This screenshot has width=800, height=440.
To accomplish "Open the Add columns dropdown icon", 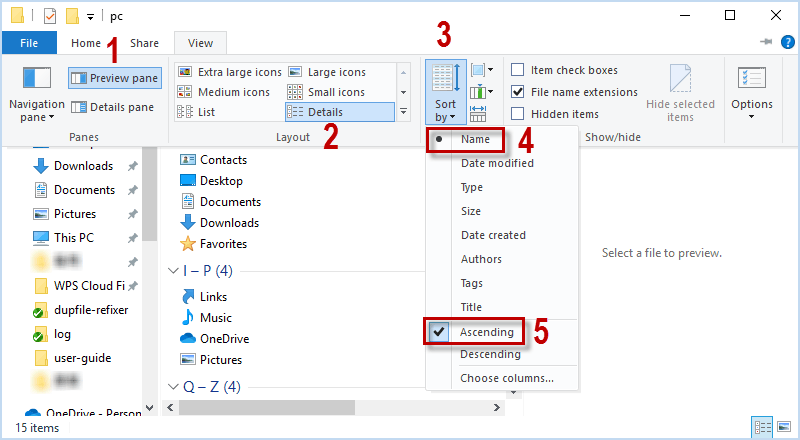I will pyautogui.click(x=482, y=92).
